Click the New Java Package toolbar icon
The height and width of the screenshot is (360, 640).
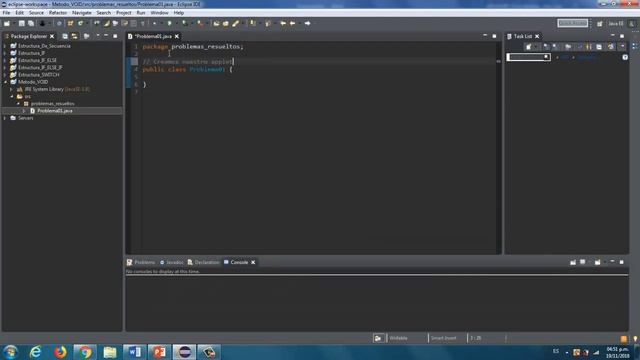[x=70, y=24]
